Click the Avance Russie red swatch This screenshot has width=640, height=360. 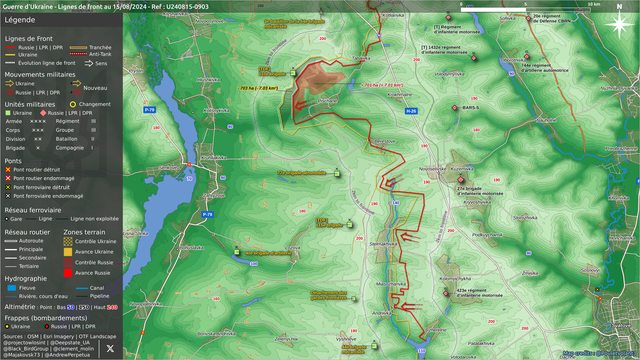click(68, 273)
